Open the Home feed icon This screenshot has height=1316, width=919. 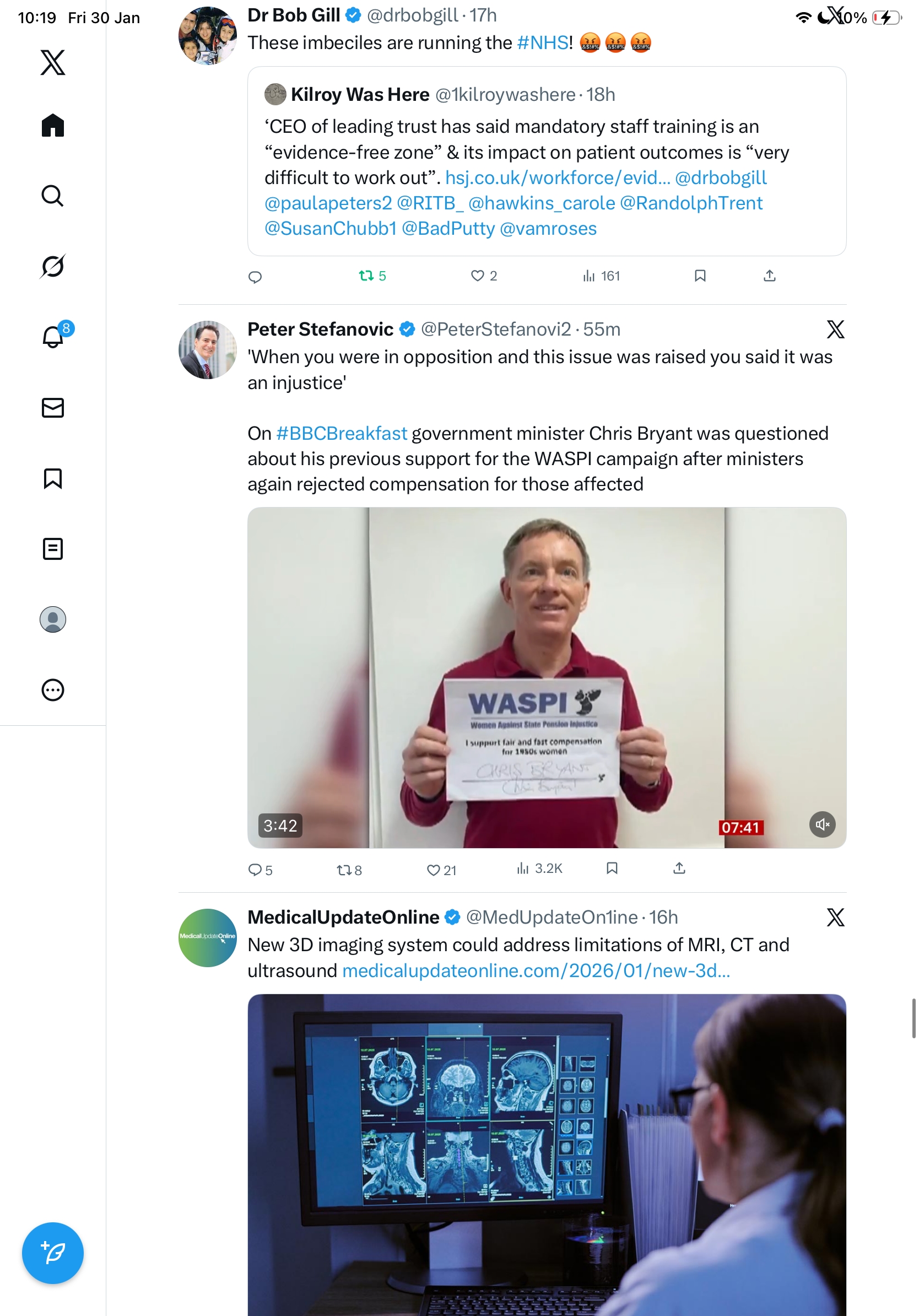[53, 125]
